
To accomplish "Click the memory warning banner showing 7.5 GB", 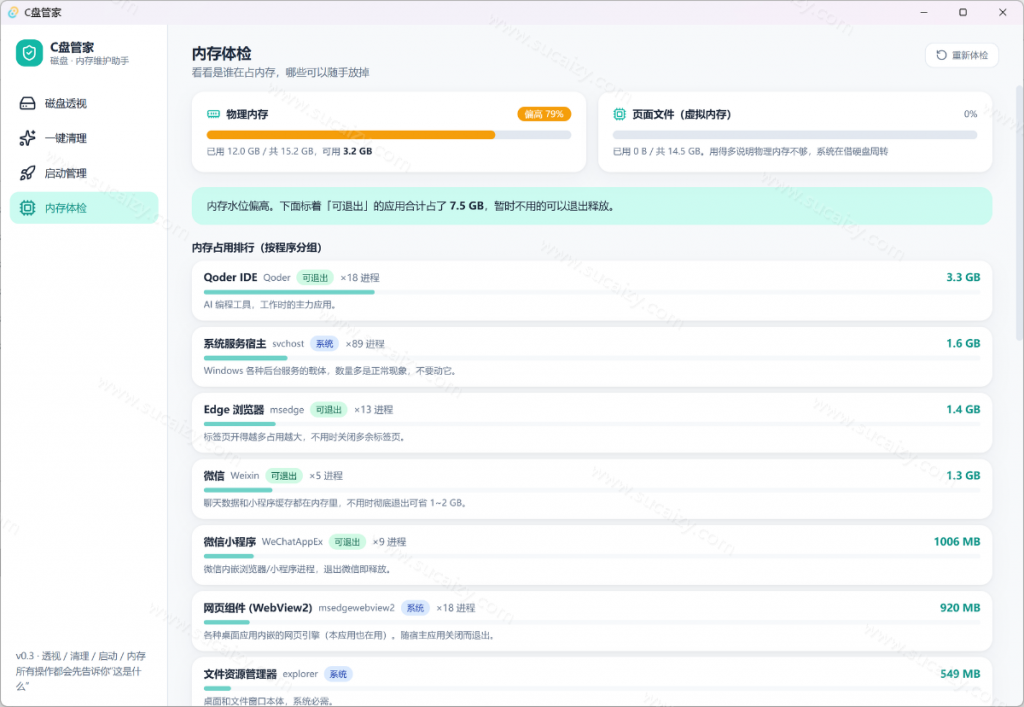I will point(592,206).
